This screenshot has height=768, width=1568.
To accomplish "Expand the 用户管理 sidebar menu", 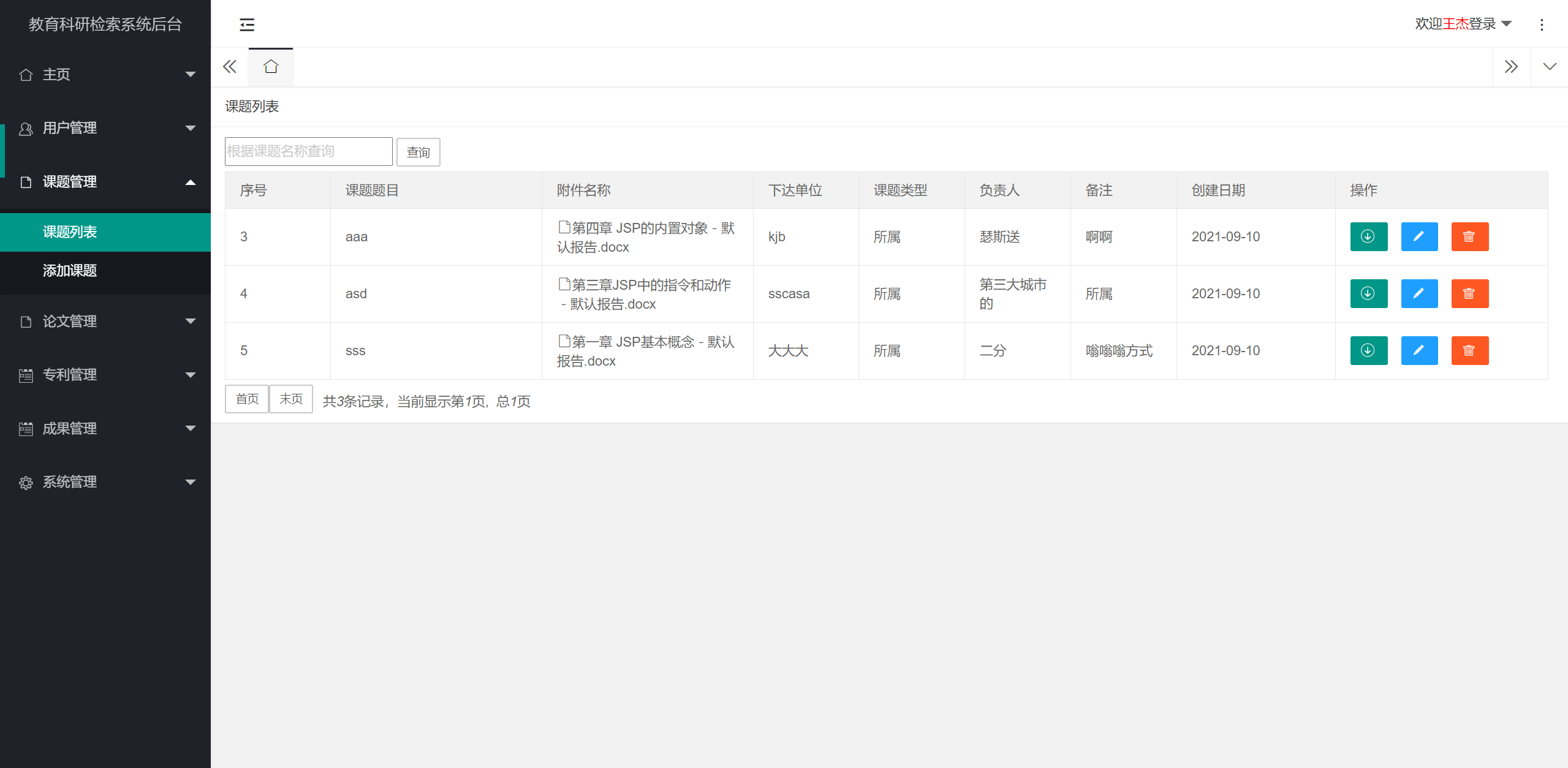I will [105, 128].
